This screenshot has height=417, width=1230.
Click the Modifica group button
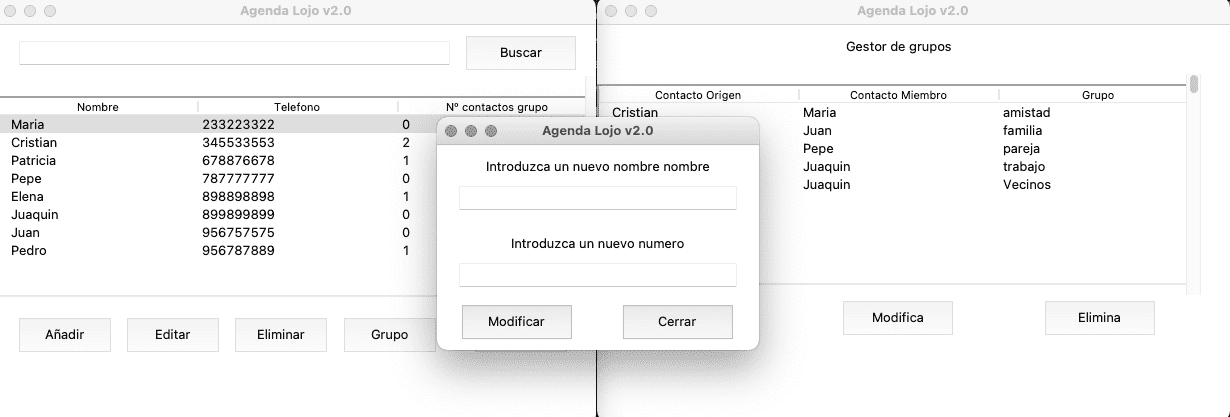tap(897, 318)
